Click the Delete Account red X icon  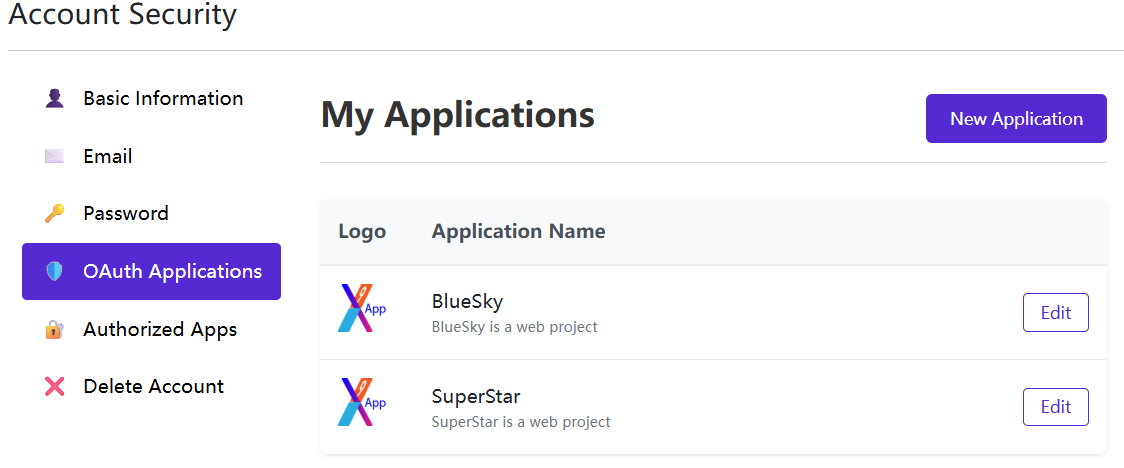[54, 386]
